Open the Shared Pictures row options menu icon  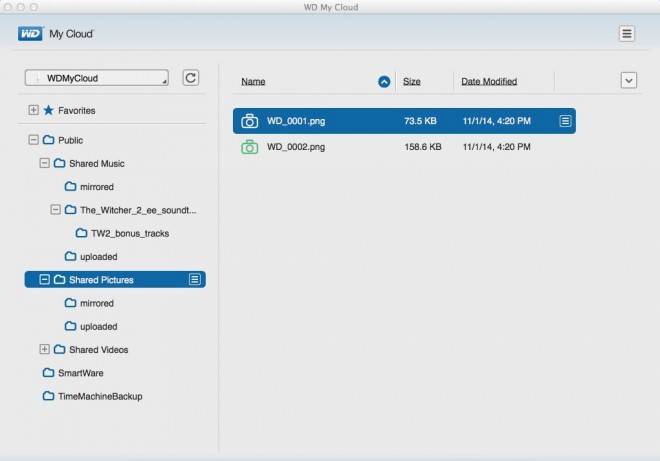[x=194, y=280]
